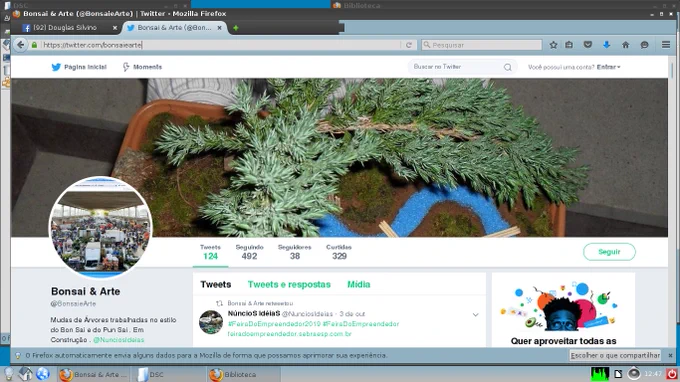This screenshot has width=680, height=382.
Task: Click the lightbulb icon in notification bar
Action: [18, 356]
